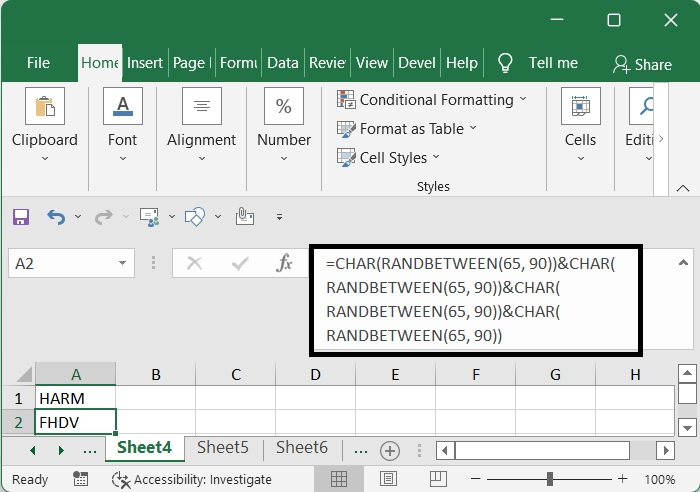
Task: Click the Share button
Action: pyautogui.click(x=642, y=64)
